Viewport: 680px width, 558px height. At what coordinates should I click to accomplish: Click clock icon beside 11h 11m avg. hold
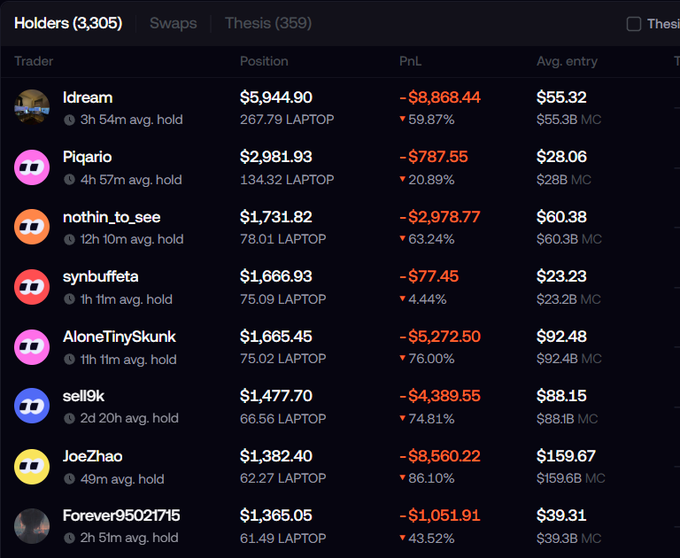(69, 359)
